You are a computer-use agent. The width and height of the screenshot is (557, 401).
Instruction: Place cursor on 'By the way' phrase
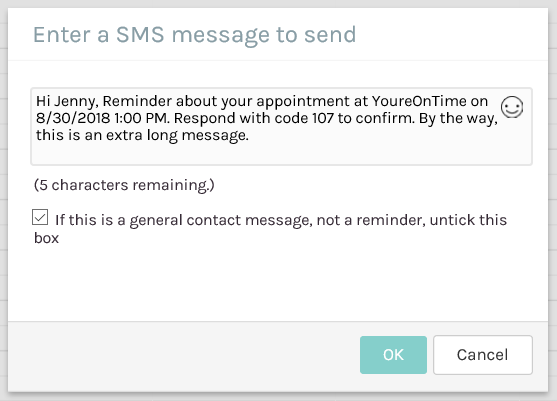pos(458,119)
